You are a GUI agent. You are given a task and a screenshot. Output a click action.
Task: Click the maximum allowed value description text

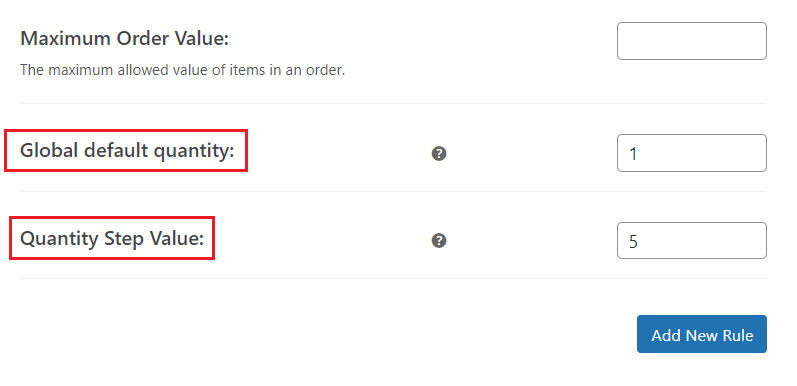(x=182, y=70)
